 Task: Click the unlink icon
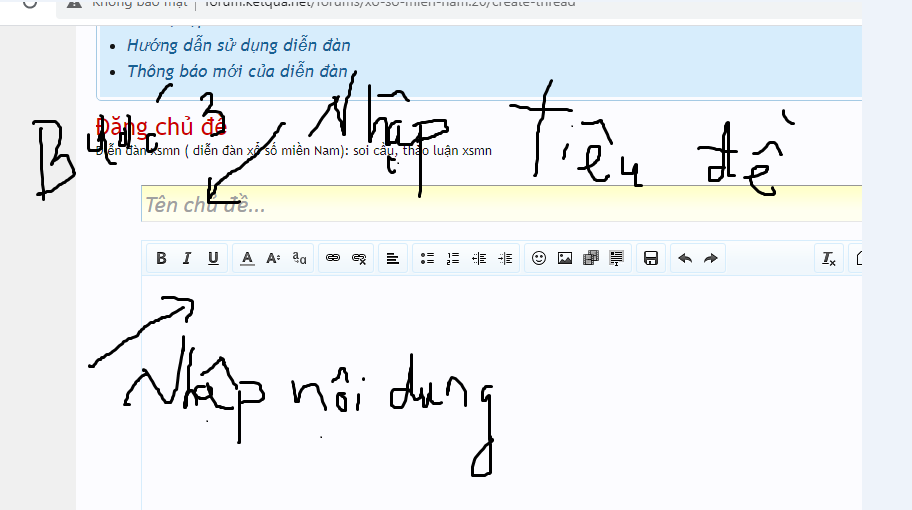(360, 259)
